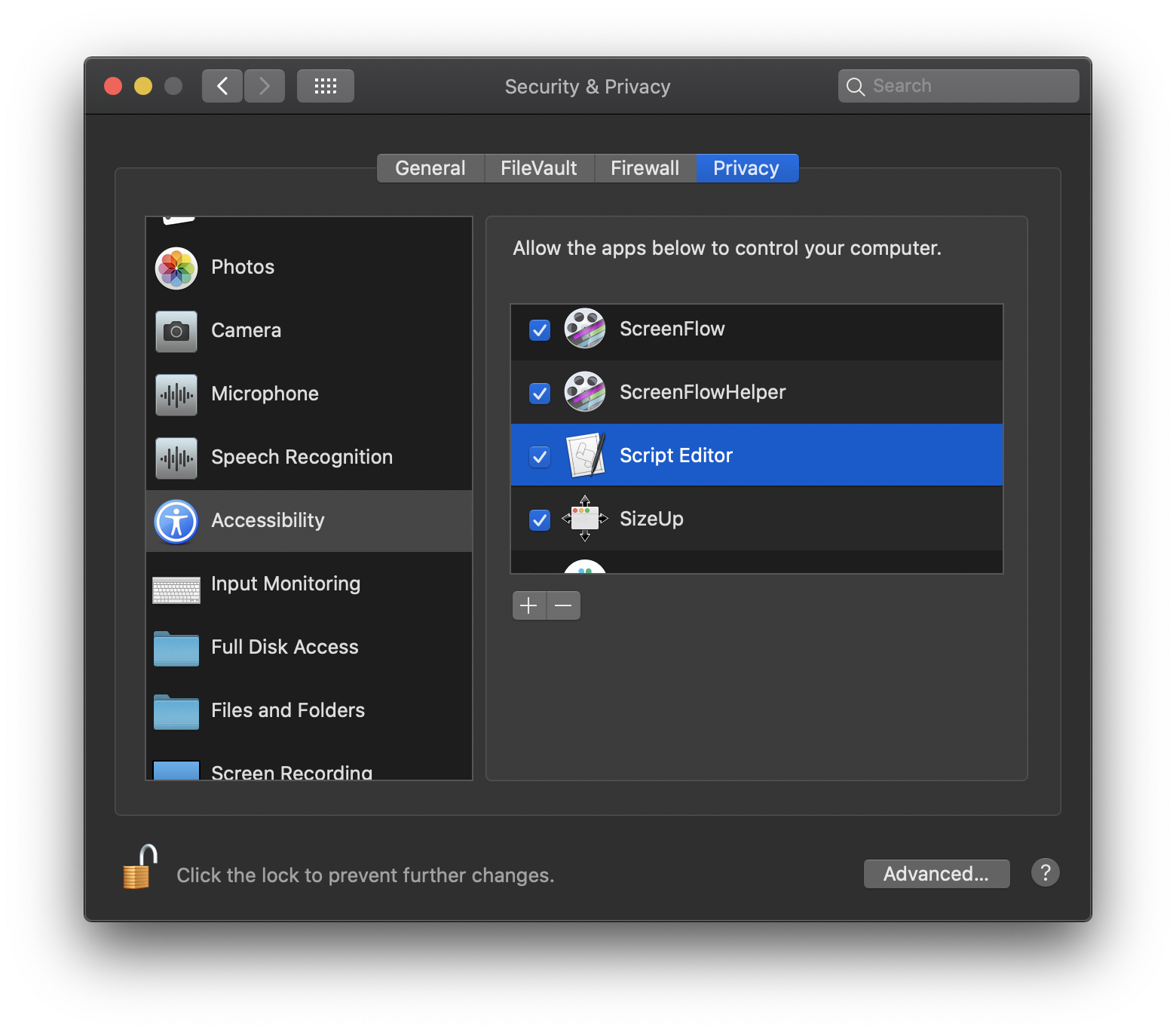Open Advanced settings
The height and width of the screenshot is (1033, 1176).
tap(936, 874)
